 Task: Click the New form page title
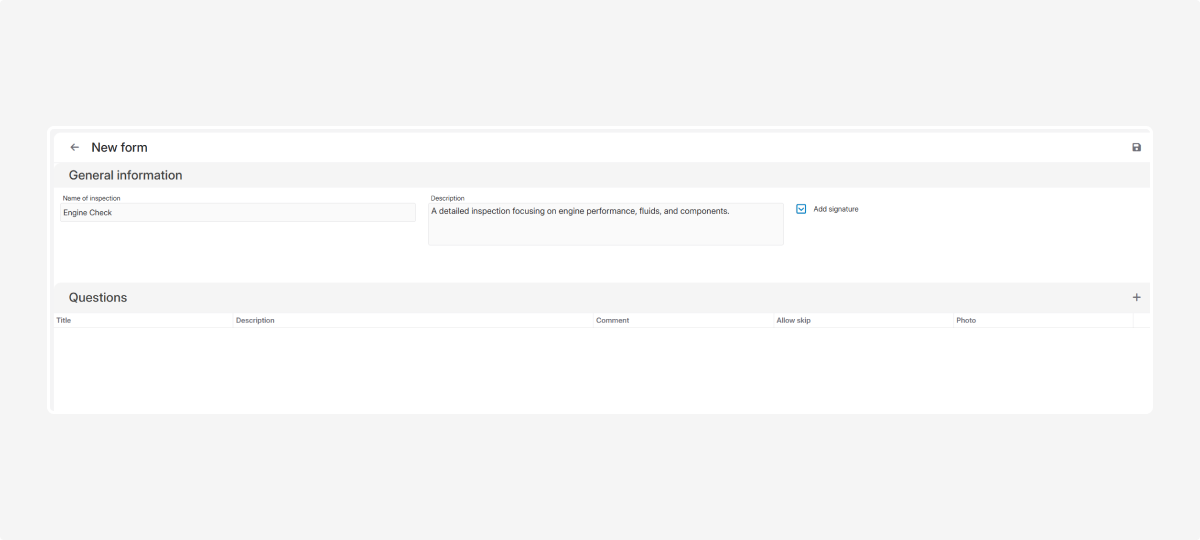119,147
